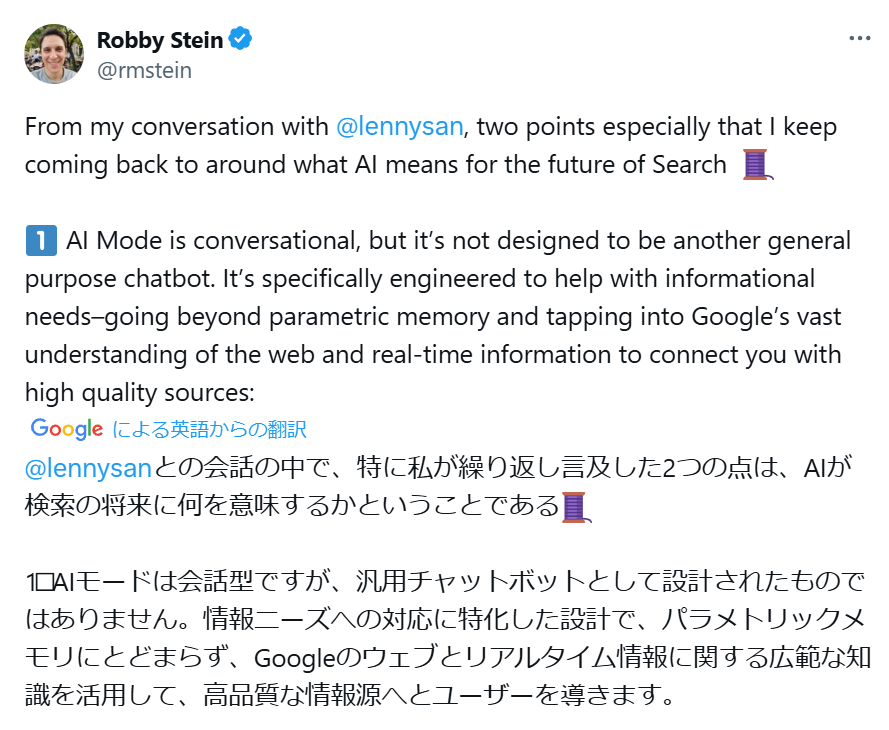
Task: Click the thread spool emoji in Japanese translation
Action: point(575,506)
